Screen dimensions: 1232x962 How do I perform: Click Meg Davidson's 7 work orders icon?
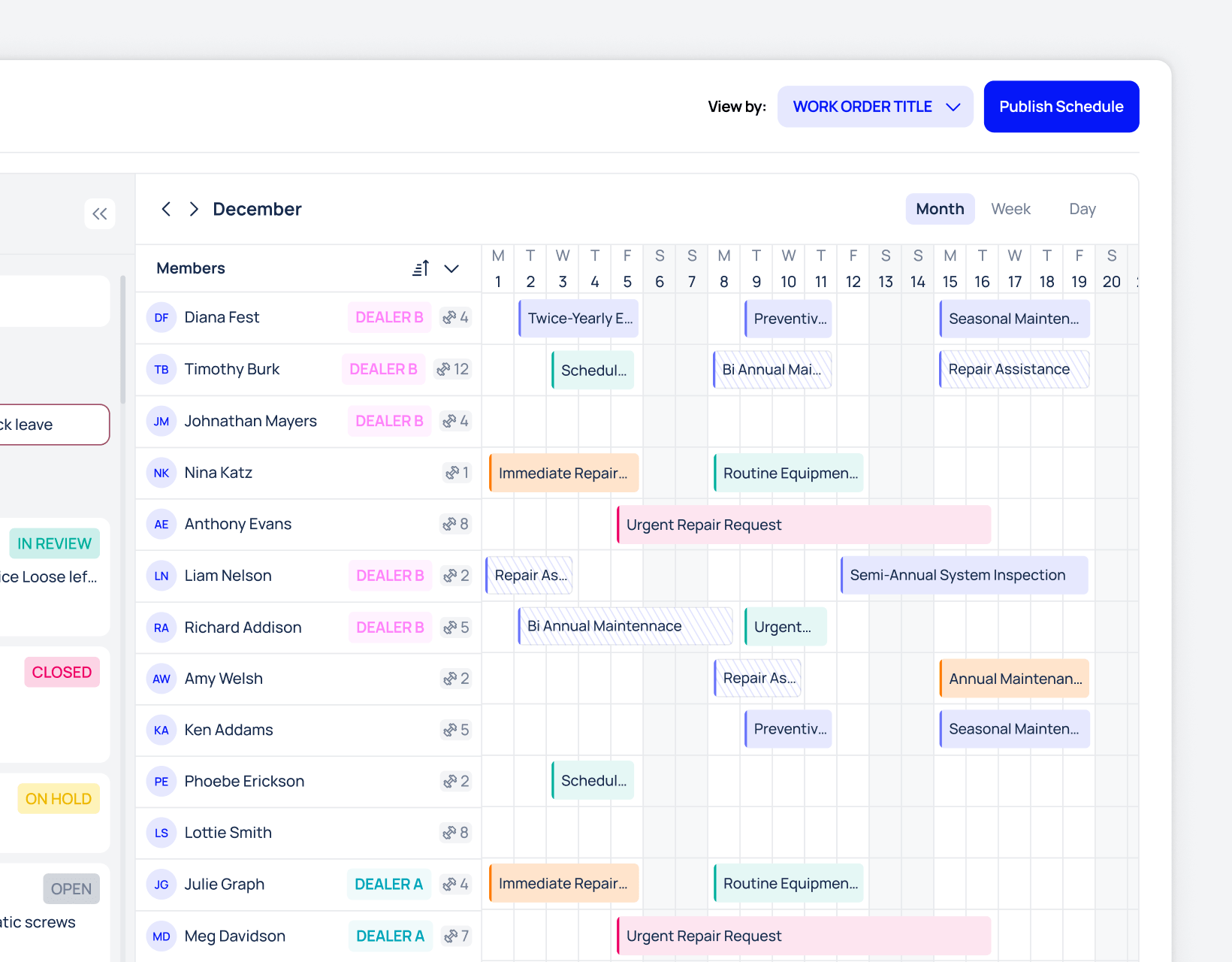click(x=456, y=936)
